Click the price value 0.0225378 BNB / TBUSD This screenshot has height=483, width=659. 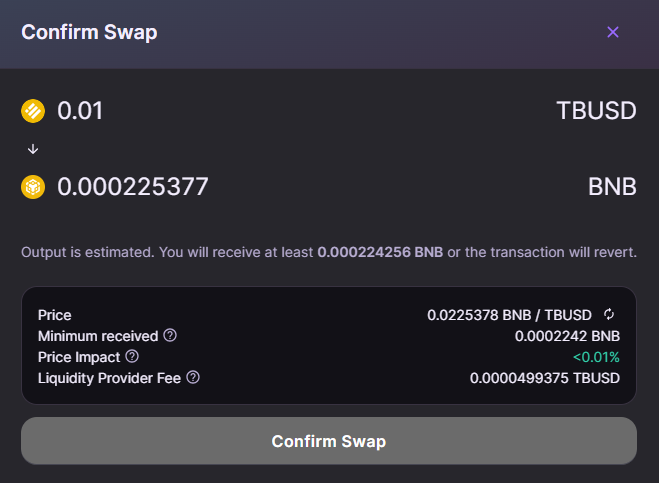tap(509, 315)
